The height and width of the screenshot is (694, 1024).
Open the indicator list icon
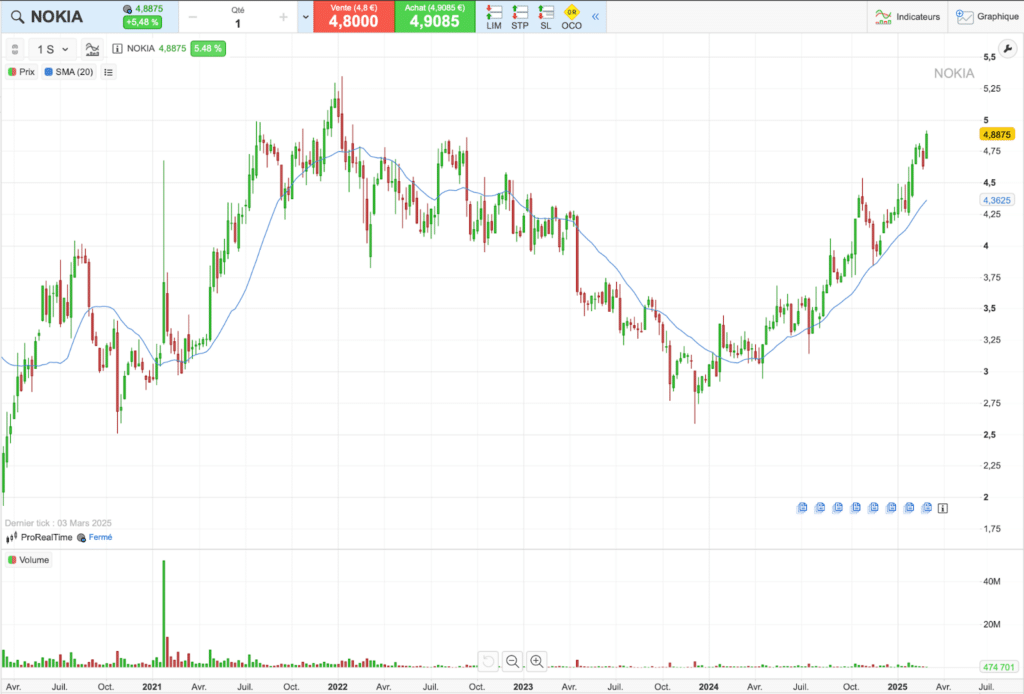pyautogui.click(x=108, y=72)
